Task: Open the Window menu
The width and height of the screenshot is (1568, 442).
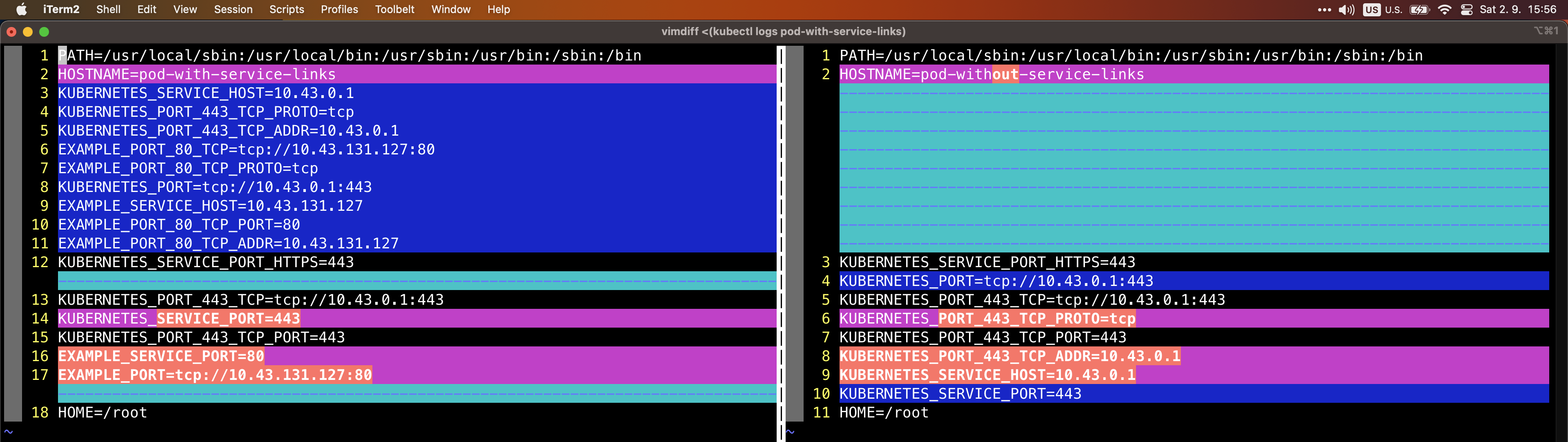Action: [x=450, y=9]
